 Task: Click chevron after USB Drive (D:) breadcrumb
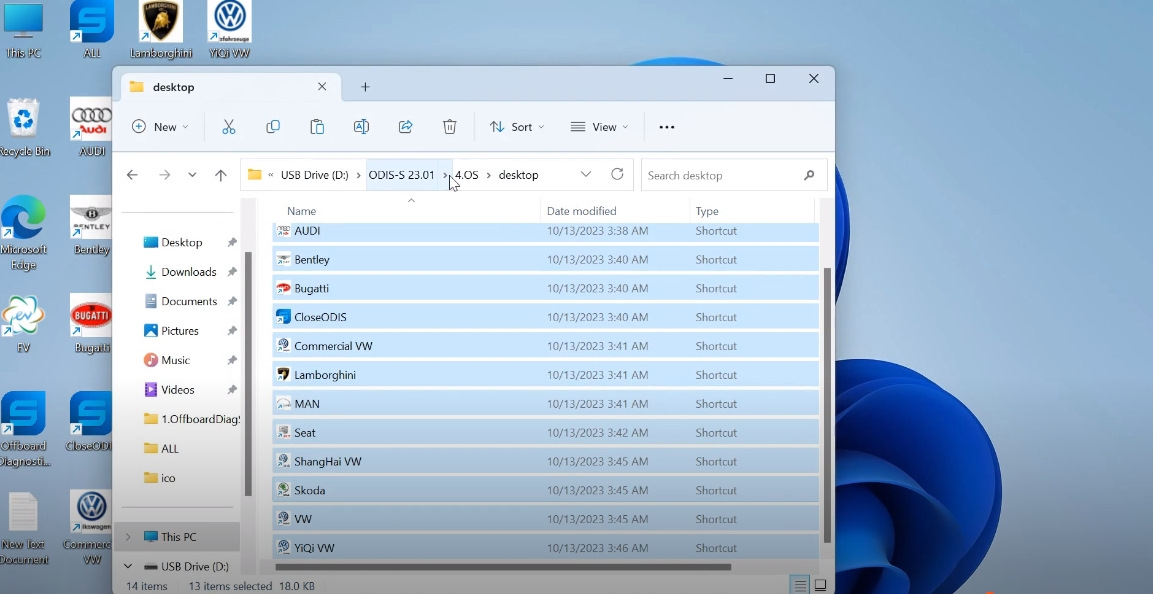click(358, 175)
